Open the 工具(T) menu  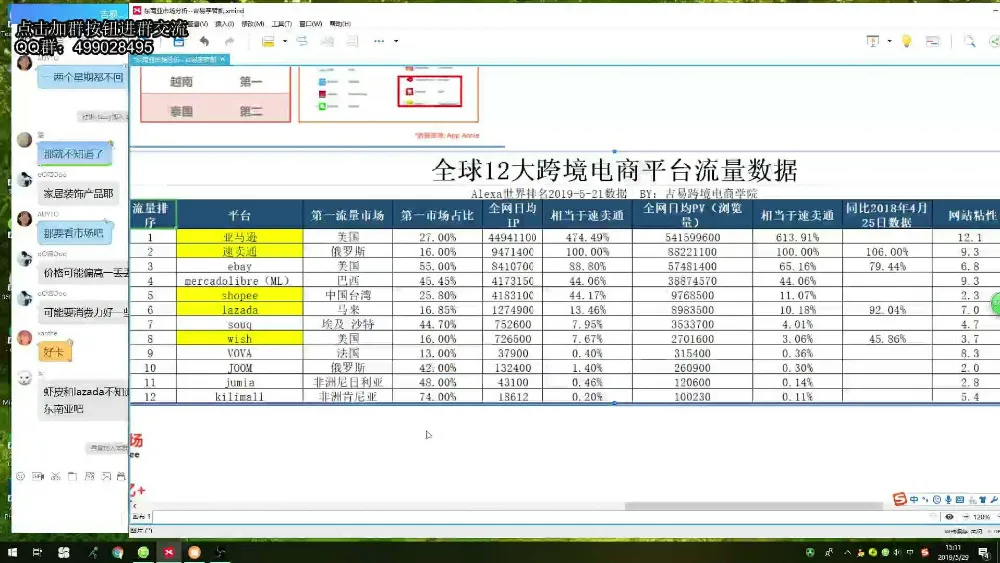click(281, 24)
